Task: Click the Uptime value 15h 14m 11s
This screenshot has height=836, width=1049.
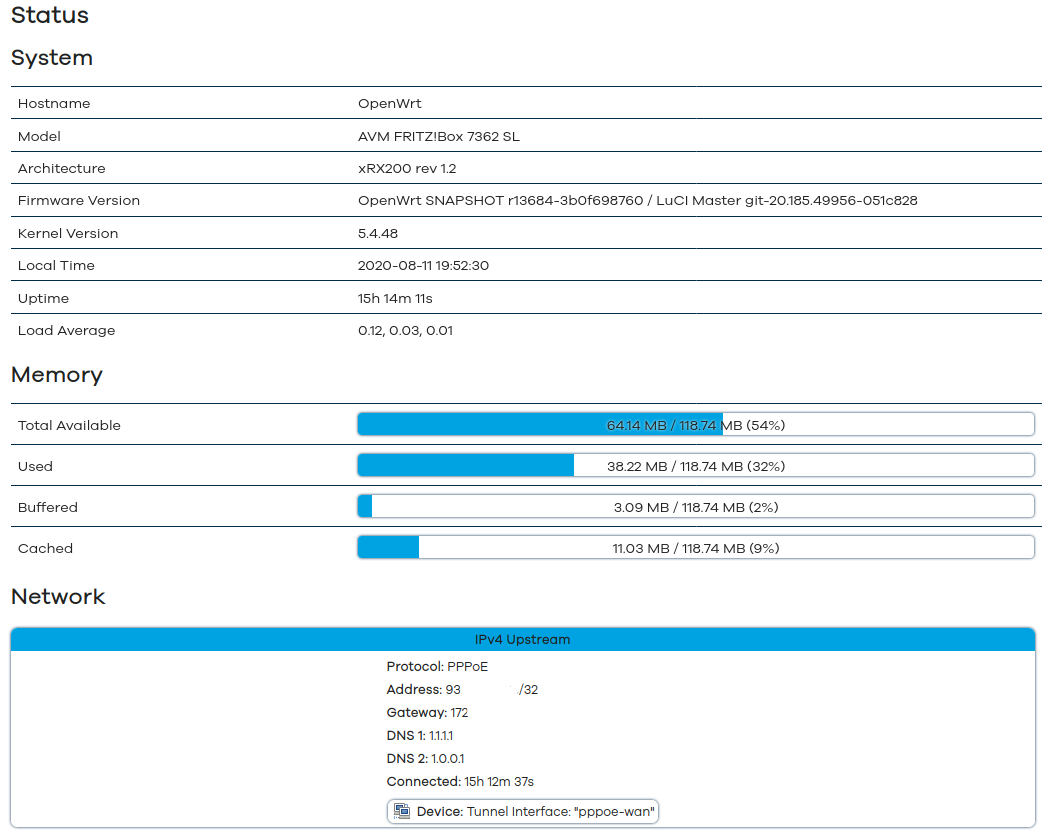Action: pos(395,298)
